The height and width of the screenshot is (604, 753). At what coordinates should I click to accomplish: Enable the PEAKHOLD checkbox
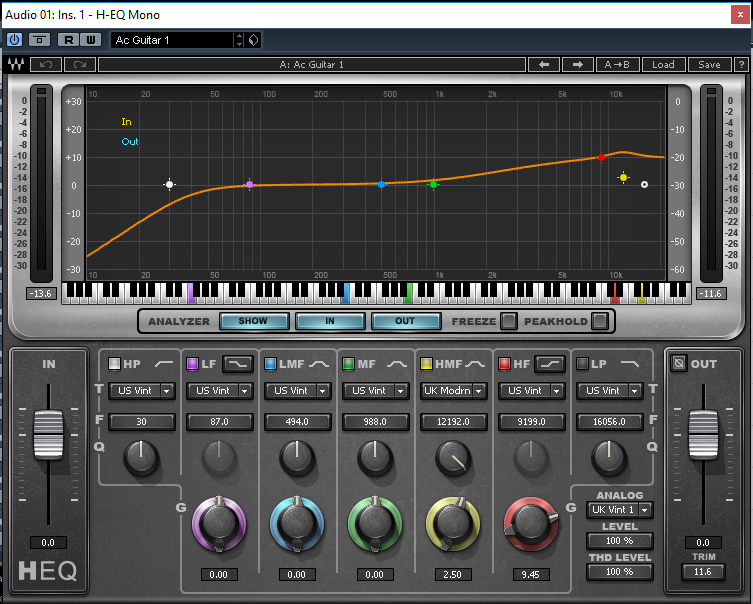[x=599, y=321]
